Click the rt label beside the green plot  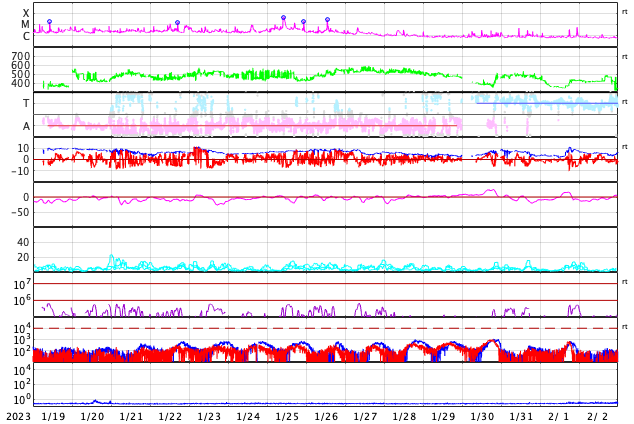[625, 57]
